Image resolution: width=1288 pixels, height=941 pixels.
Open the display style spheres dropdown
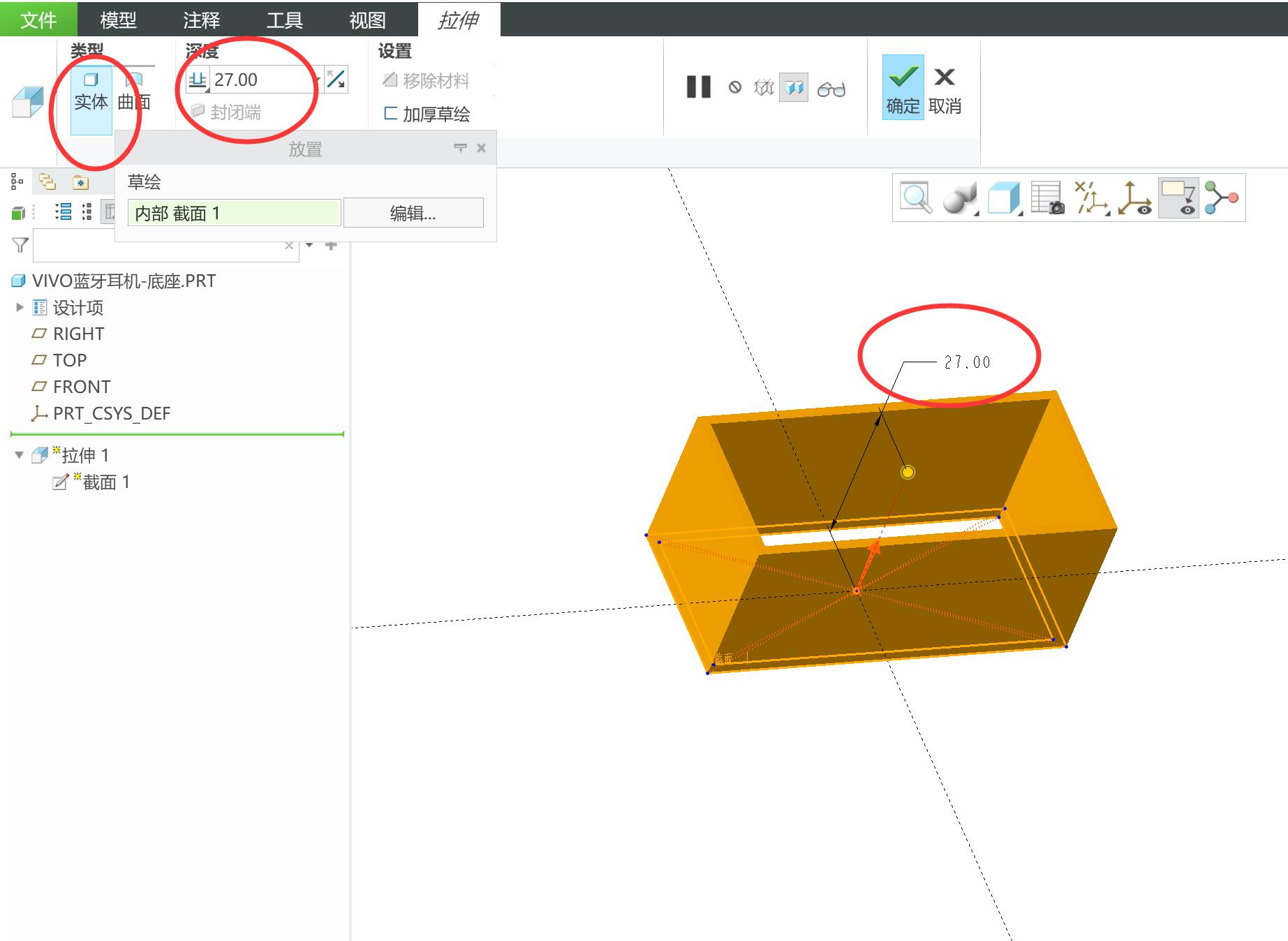tap(960, 198)
